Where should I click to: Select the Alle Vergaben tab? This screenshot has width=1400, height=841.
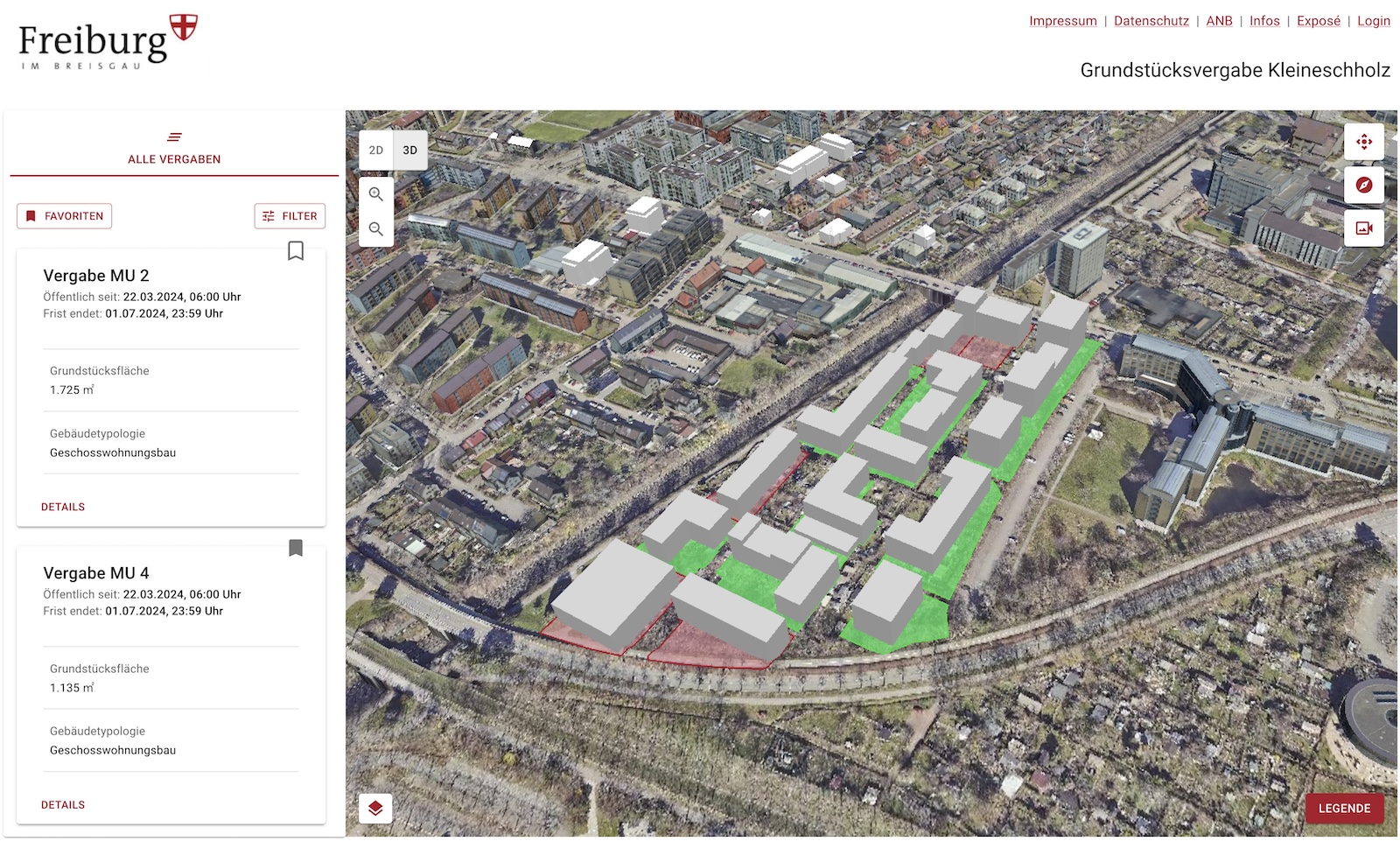tap(174, 149)
